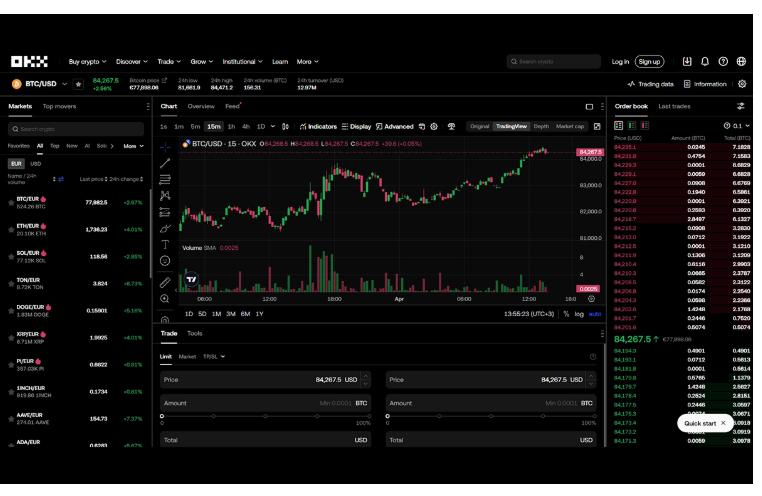Toggle auto scale on the chart

click(x=595, y=314)
